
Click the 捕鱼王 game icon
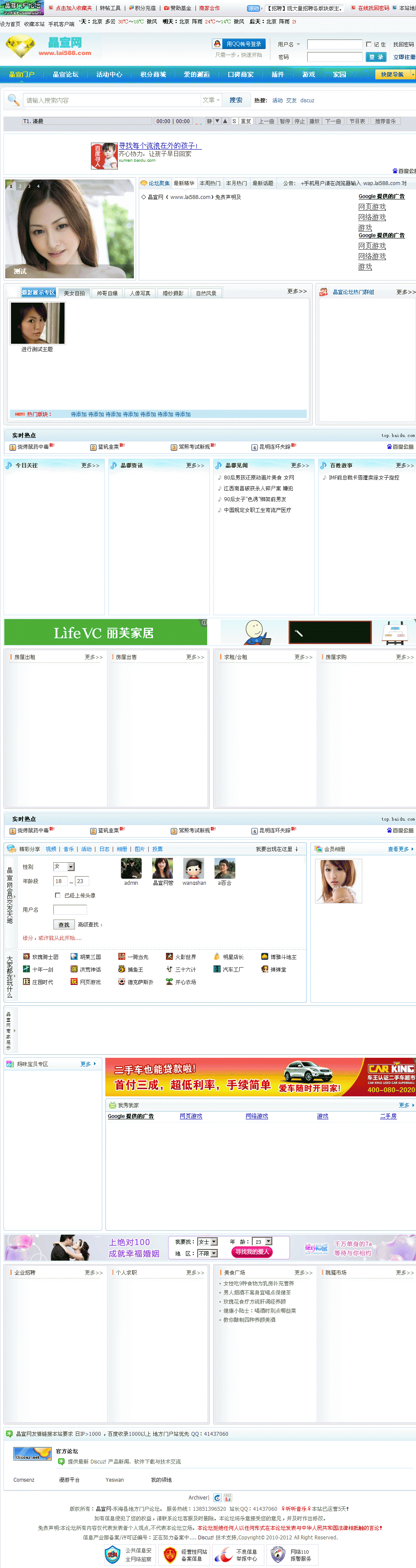(122, 968)
